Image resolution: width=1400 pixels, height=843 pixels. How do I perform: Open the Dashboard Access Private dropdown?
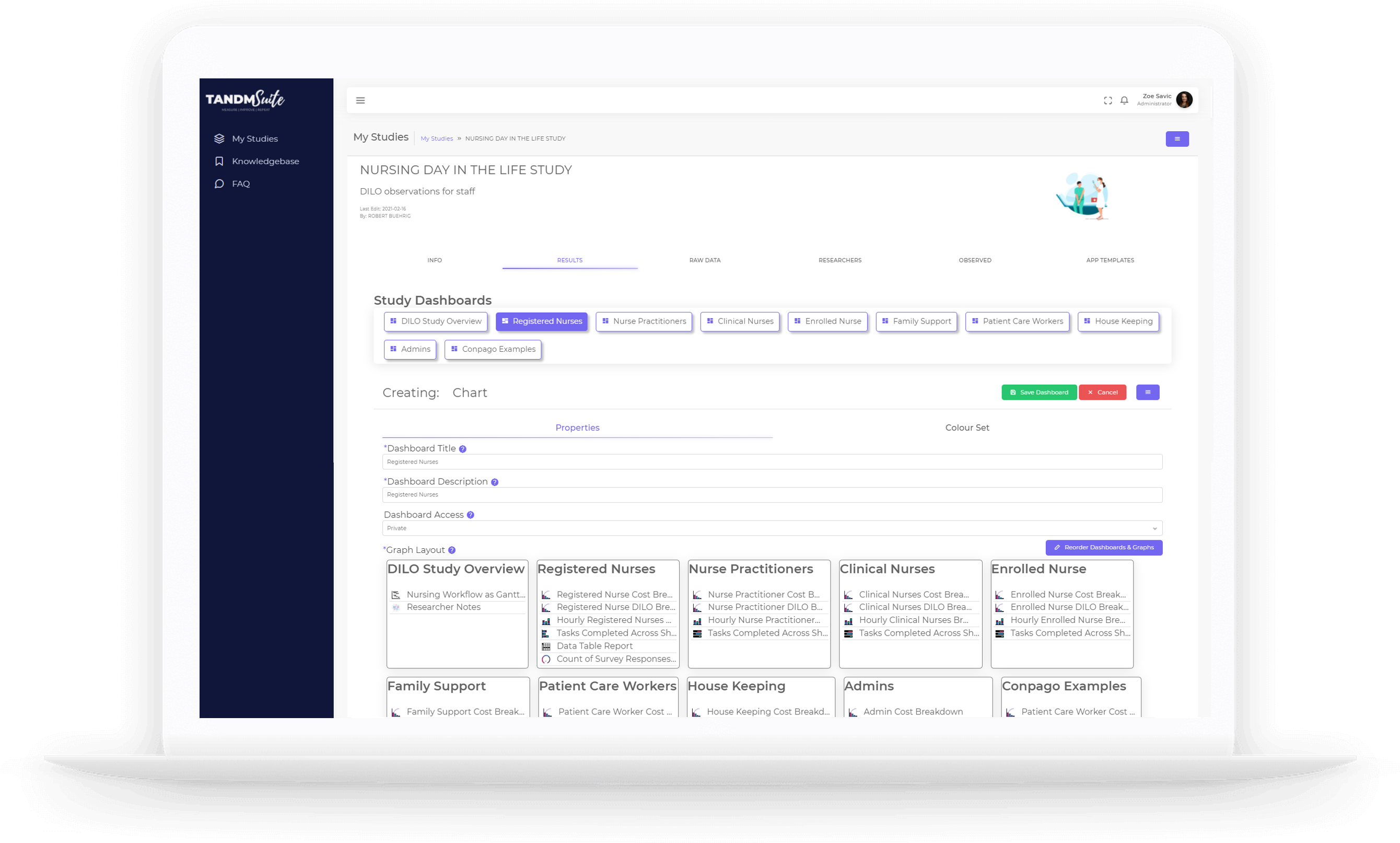(772, 528)
